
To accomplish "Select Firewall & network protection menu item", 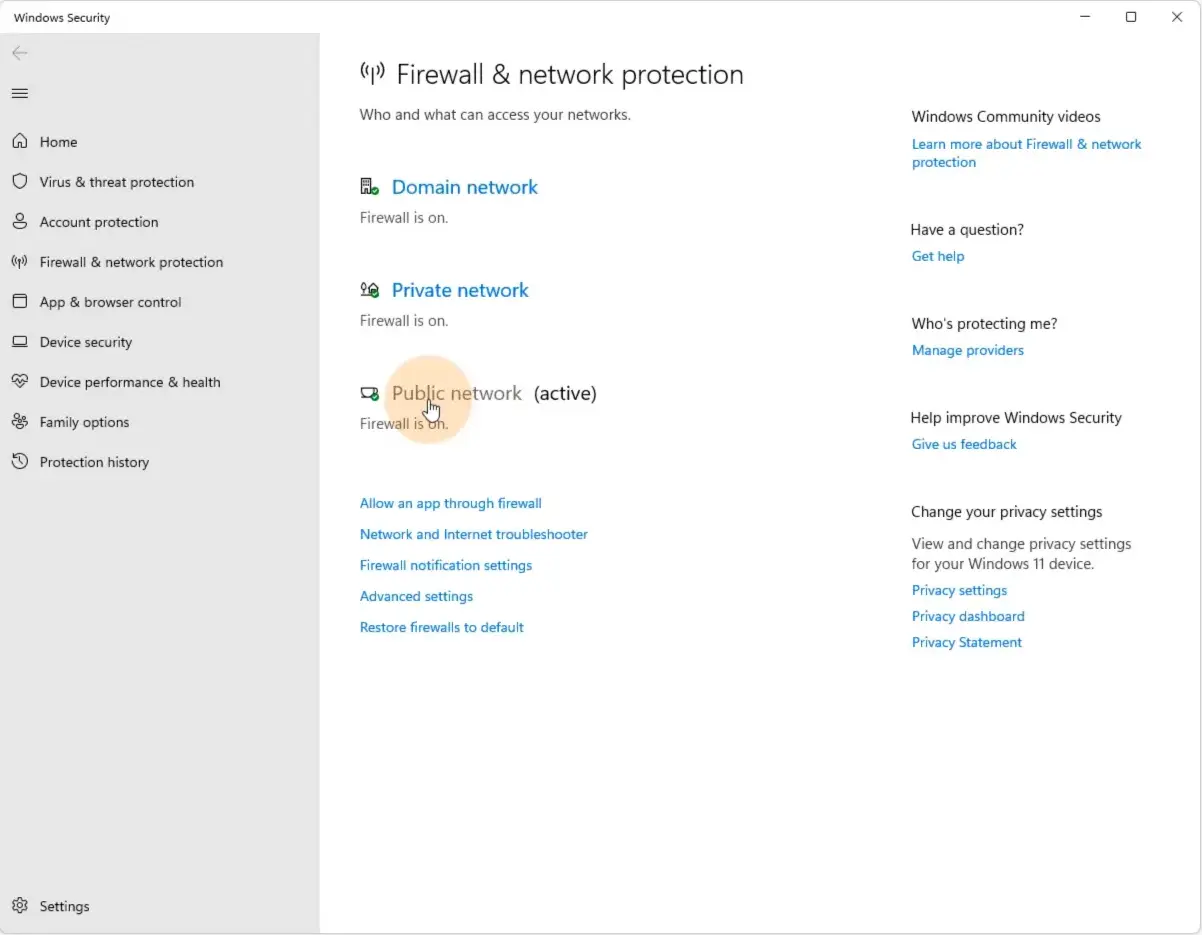I will (131, 262).
